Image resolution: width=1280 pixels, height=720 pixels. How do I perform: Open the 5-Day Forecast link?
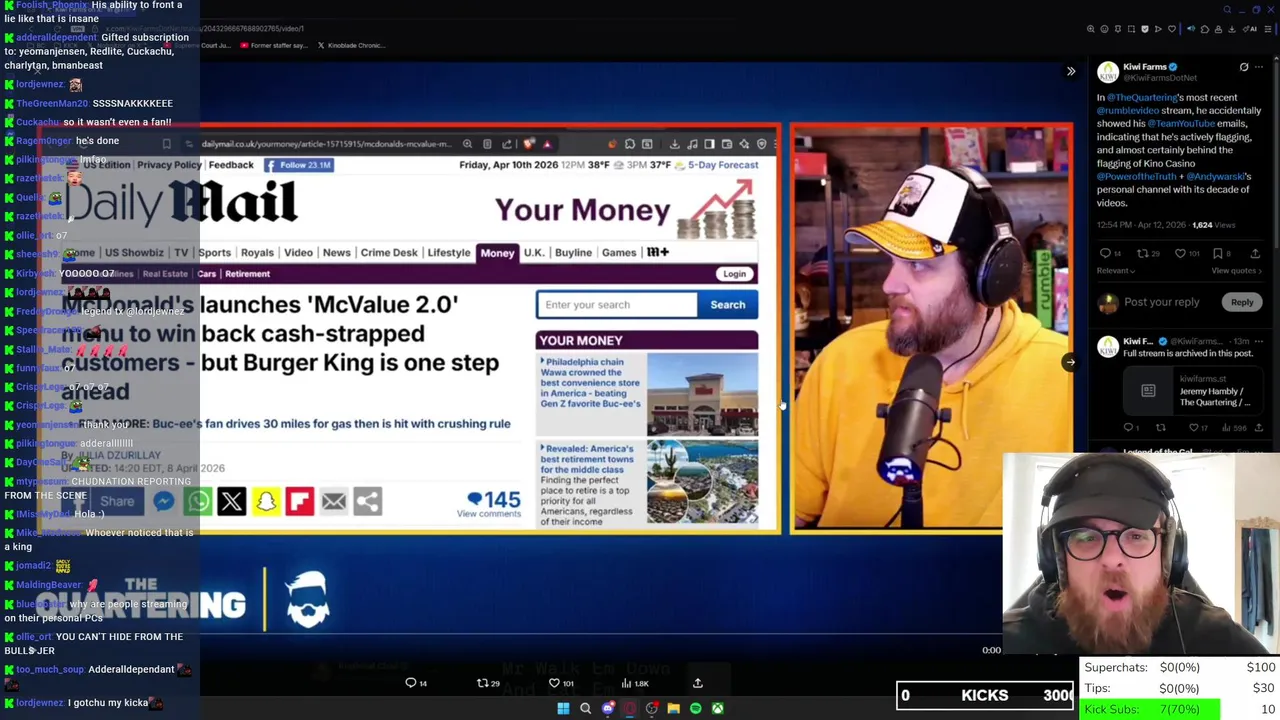[x=723, y=165]
